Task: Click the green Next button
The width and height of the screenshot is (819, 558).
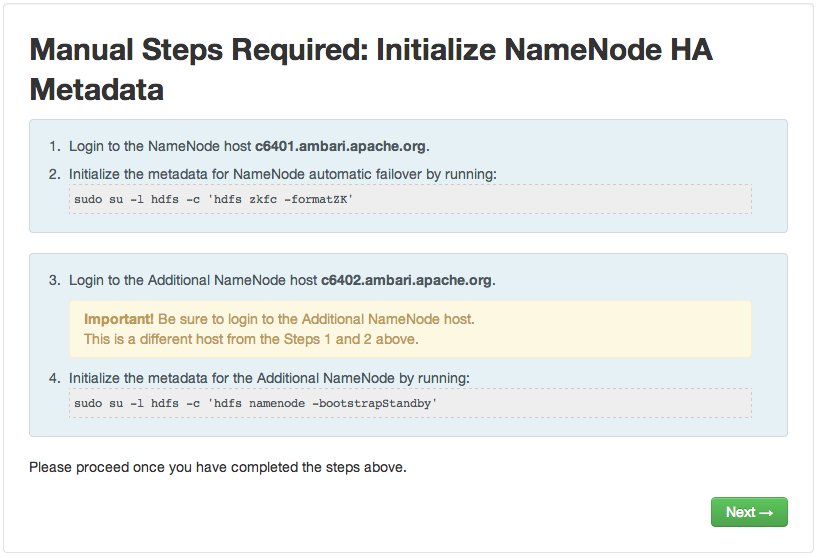Action: [749, 512]
